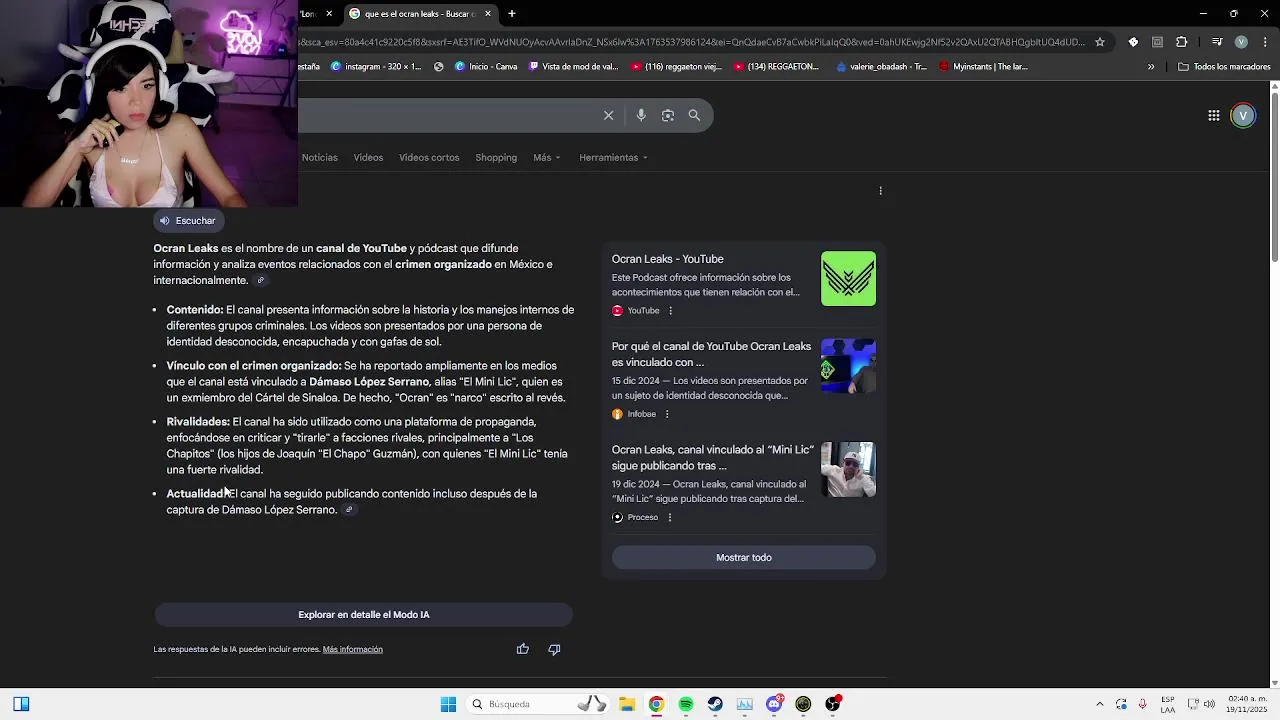Expand the Más search filter dropdown
The width and height of the screenshot is (1280, 720).
(547, 158)
